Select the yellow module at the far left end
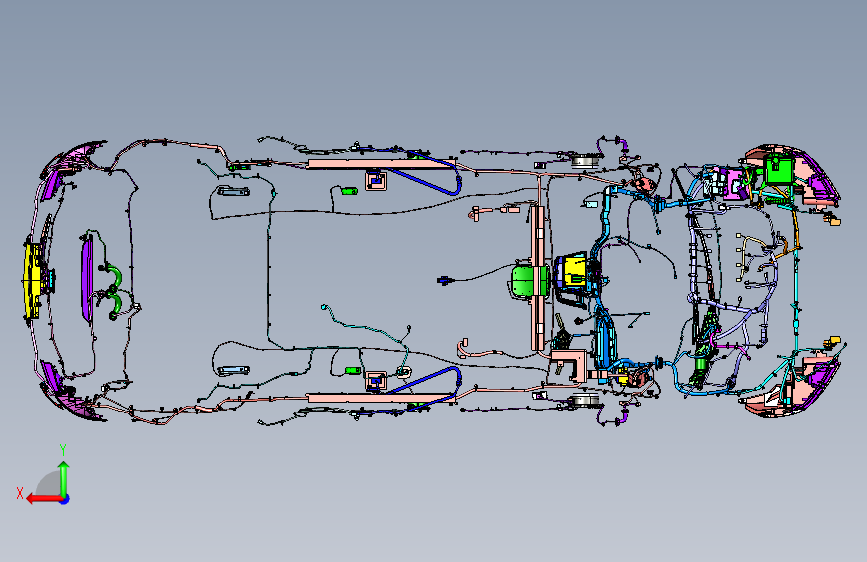Image resolution: width=867 pixels, height=562 pixels. [x=32, y=280]
